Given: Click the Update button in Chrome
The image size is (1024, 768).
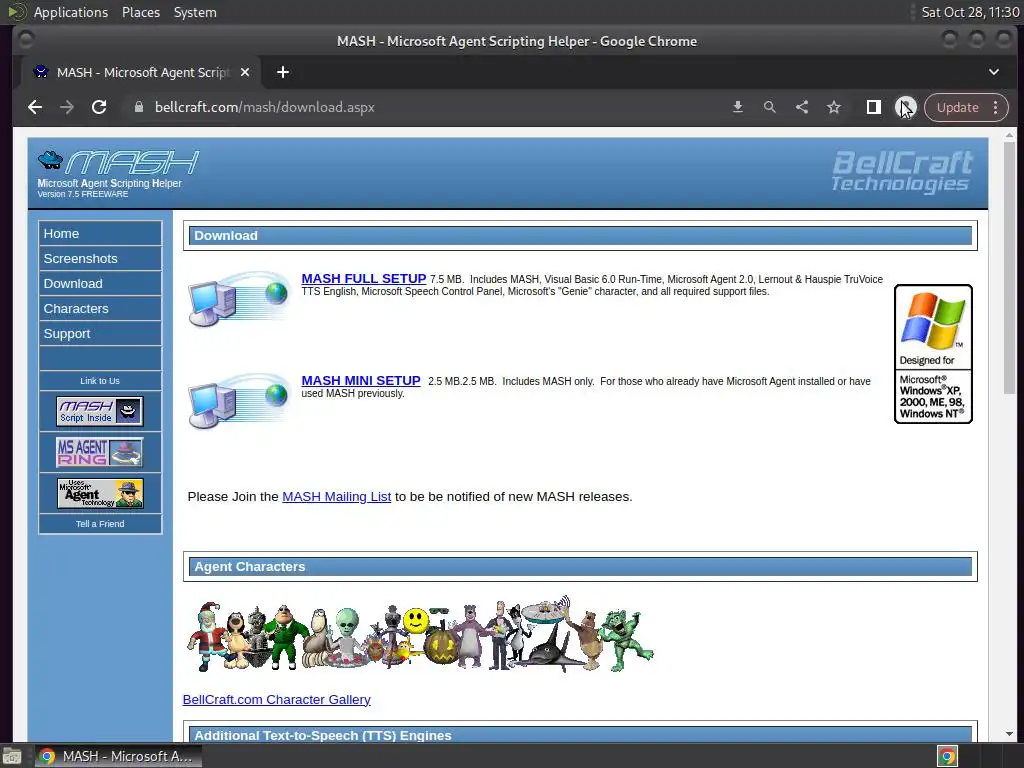Looking at the screenshot, I should click(957, 107).
